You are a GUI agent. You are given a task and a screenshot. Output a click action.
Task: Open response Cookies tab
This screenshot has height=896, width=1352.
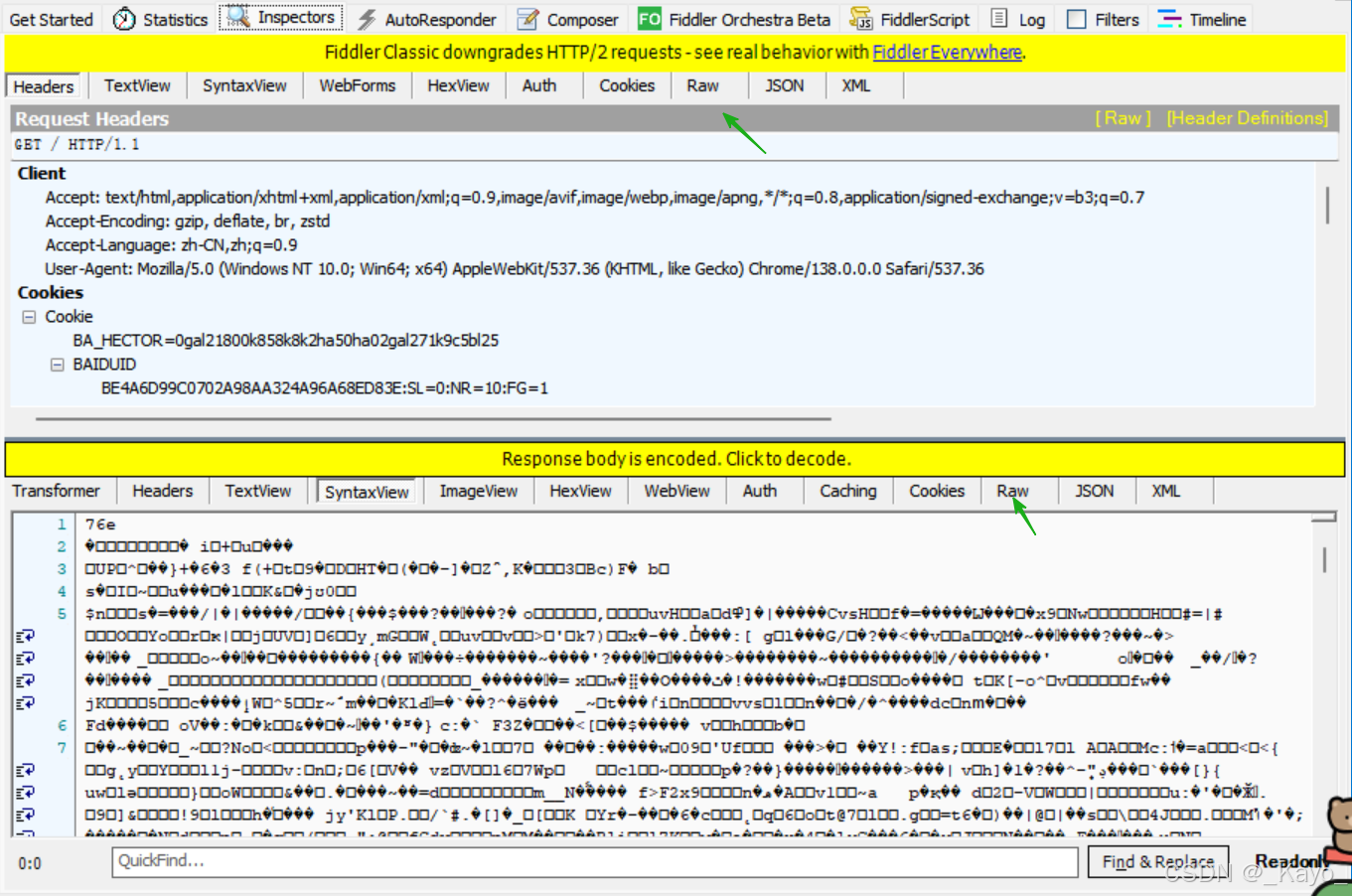pyautogui.click(x=937, y=491)
